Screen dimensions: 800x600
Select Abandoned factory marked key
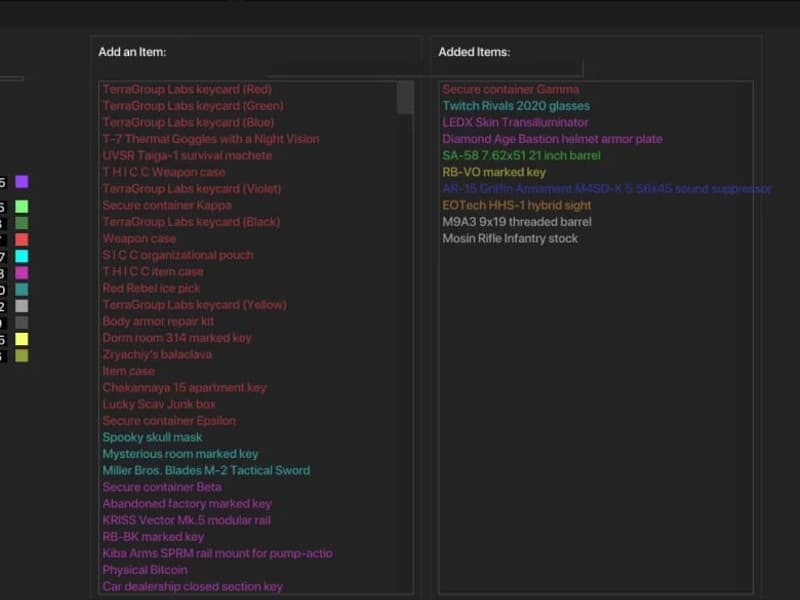pyautogui.click(x=187, y=504)
